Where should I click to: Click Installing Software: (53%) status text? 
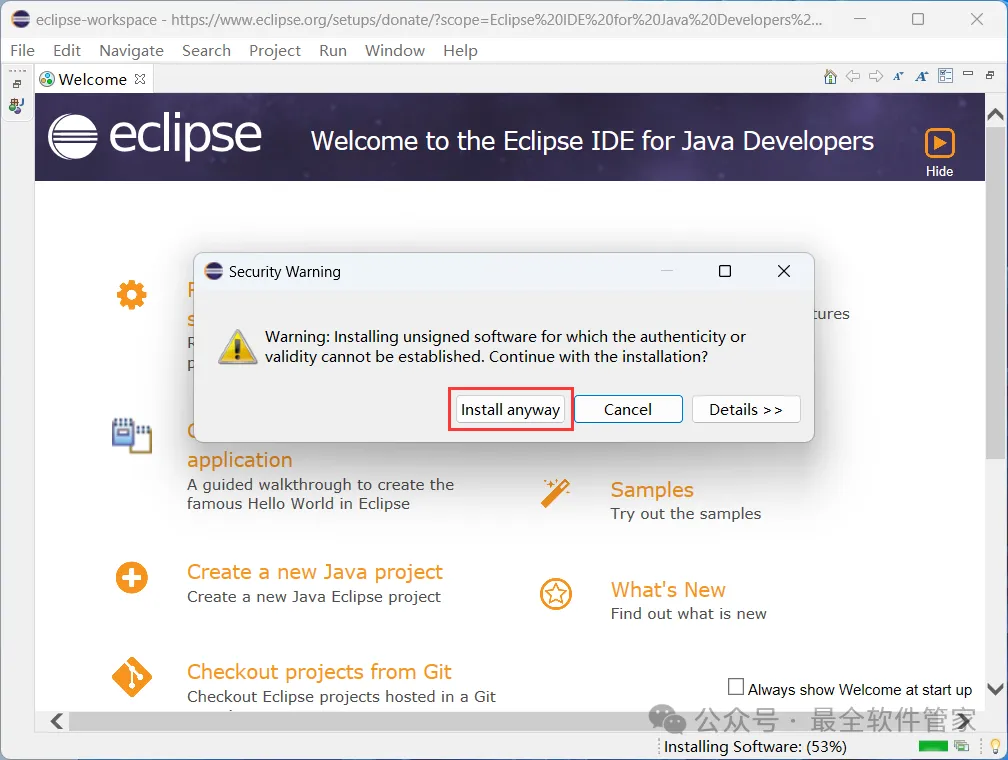coord(755,746)
